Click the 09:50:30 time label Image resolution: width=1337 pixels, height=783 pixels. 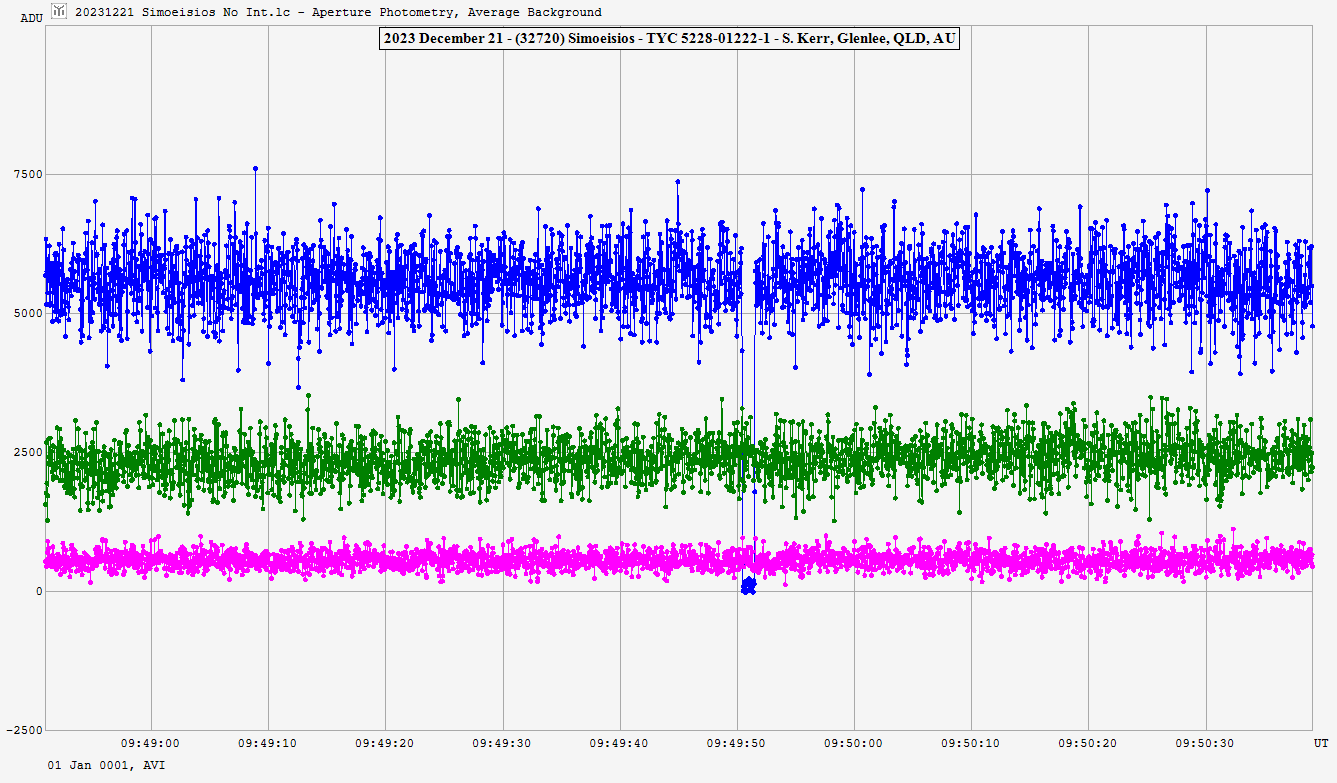coord(1206,743)
